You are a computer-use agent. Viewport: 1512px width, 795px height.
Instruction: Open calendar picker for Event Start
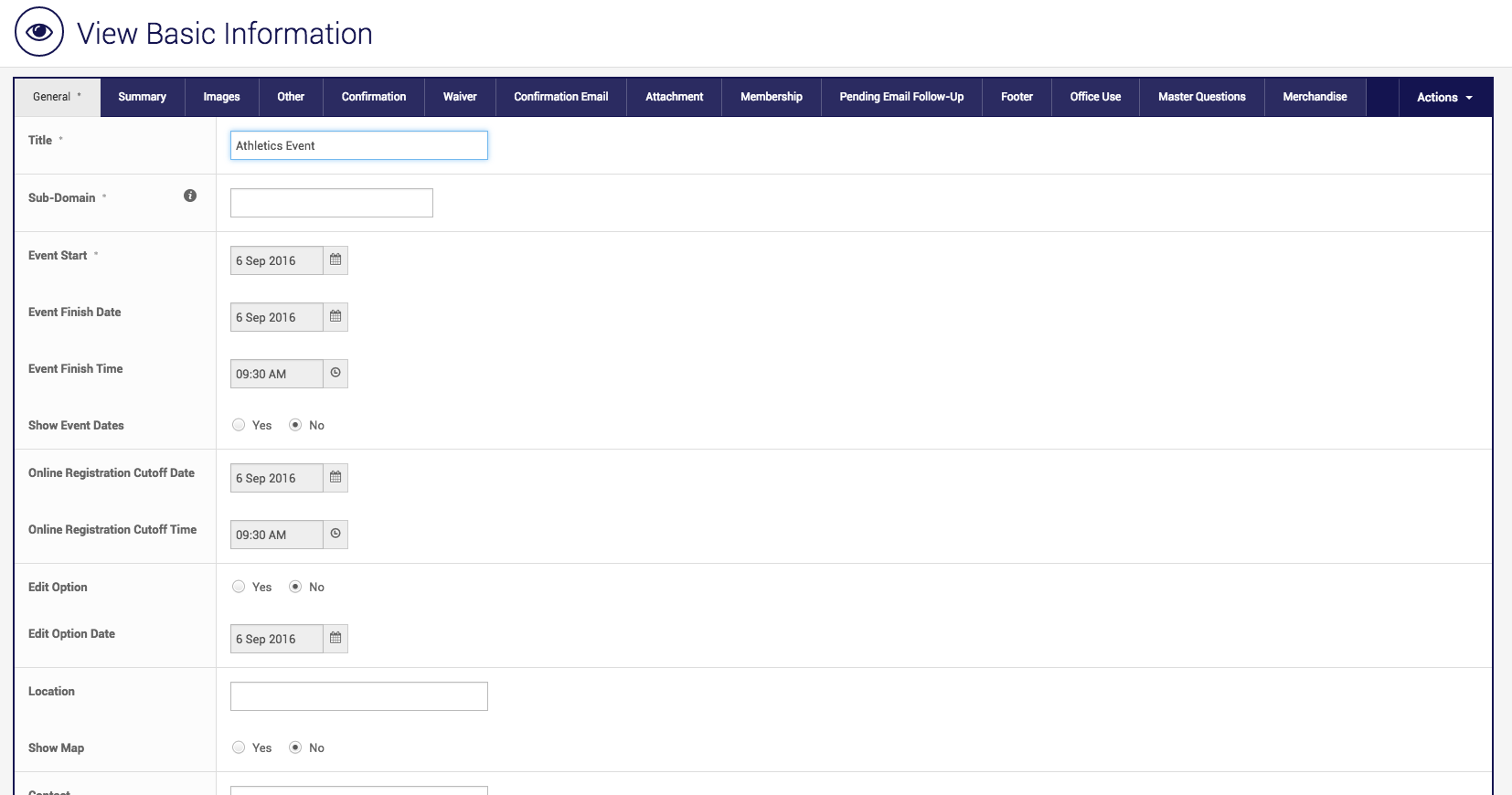click(335, 260)
